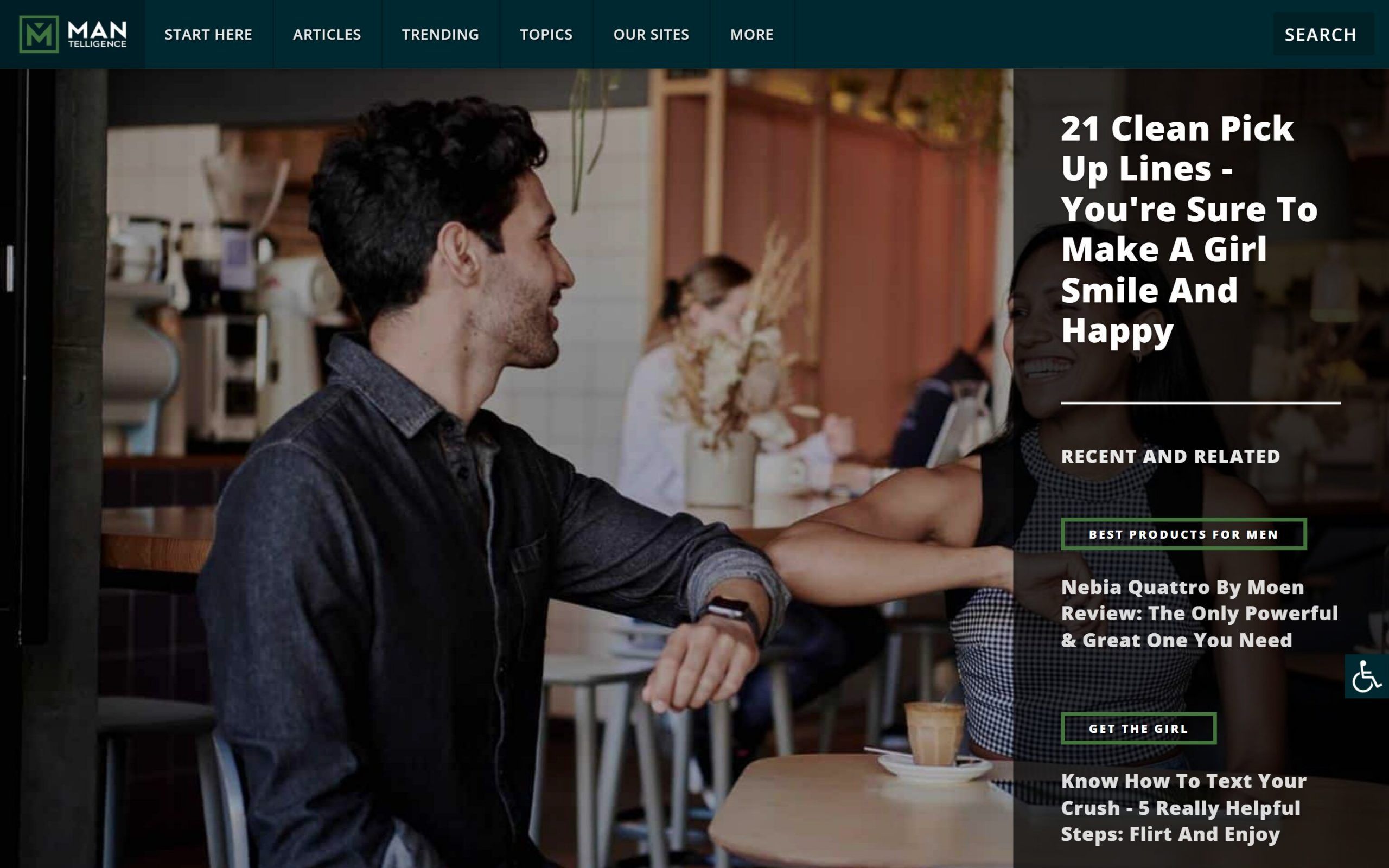This screenshot has width=1389, height=868.
Task: Click the white divider line under headline
Action: 1200,403
